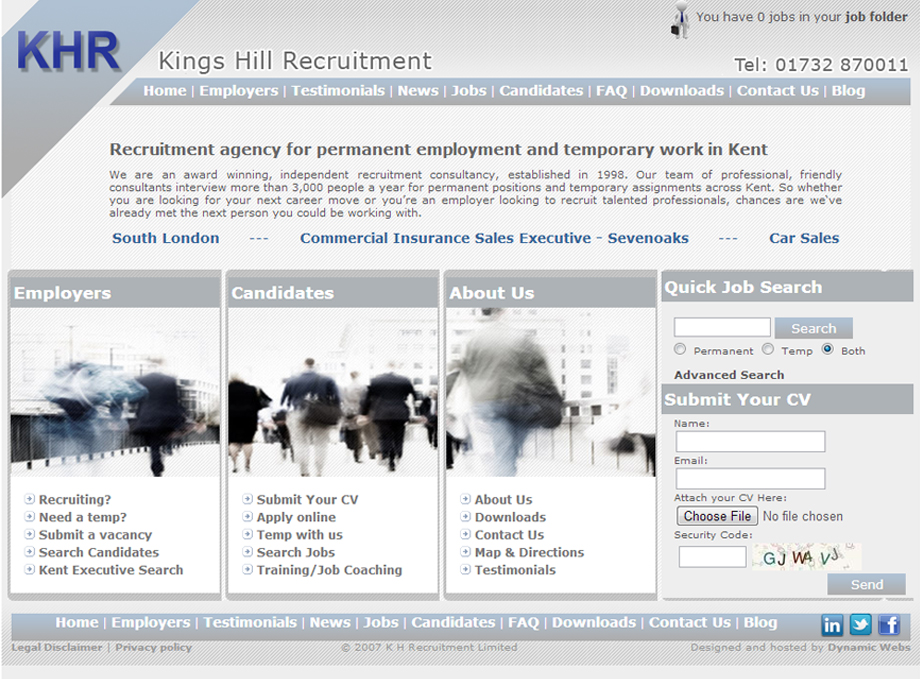Viewport: 920px width, 679px height.
Task: Open Contact Us in top navigation bar
Action: click(x=778, y=91)
